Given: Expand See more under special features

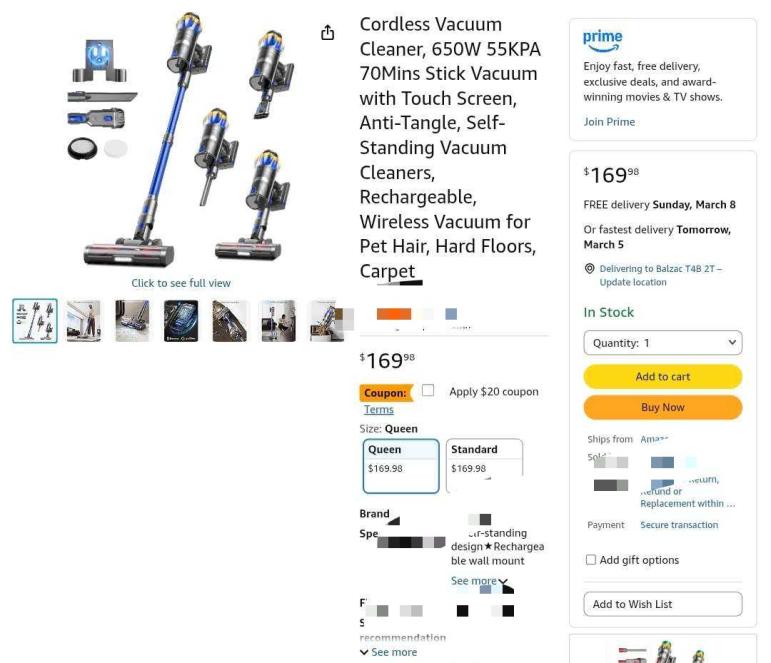Looking at the screenshot, I should coord(474,581).
